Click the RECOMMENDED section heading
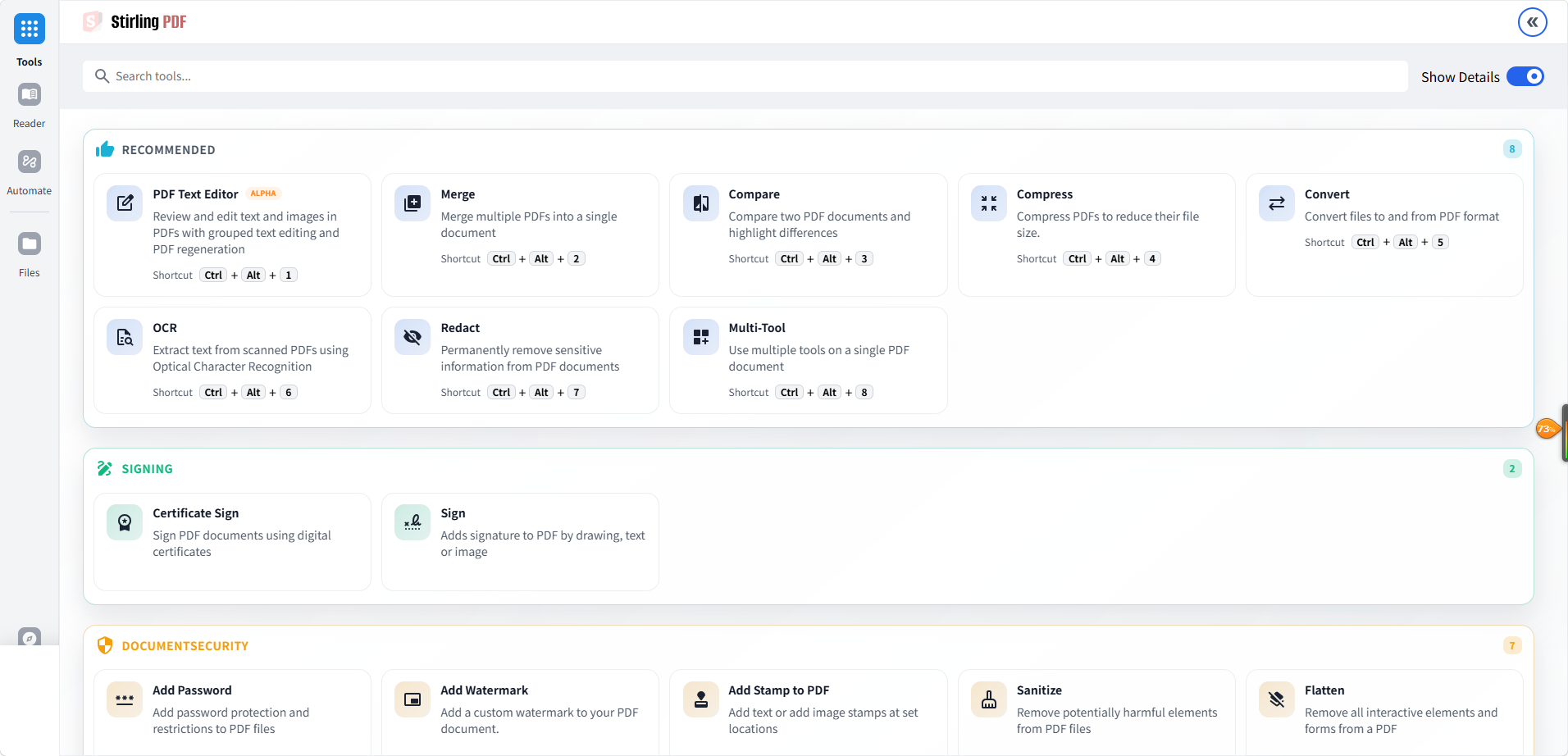 pyautogui.click(x=169, y=150)
